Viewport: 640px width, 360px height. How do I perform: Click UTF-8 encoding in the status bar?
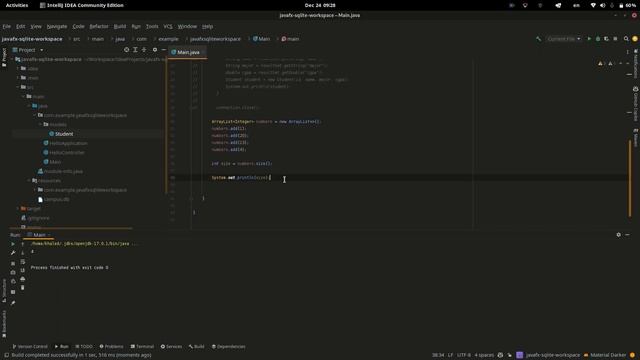pyautogui.click(x=464, y=355)
